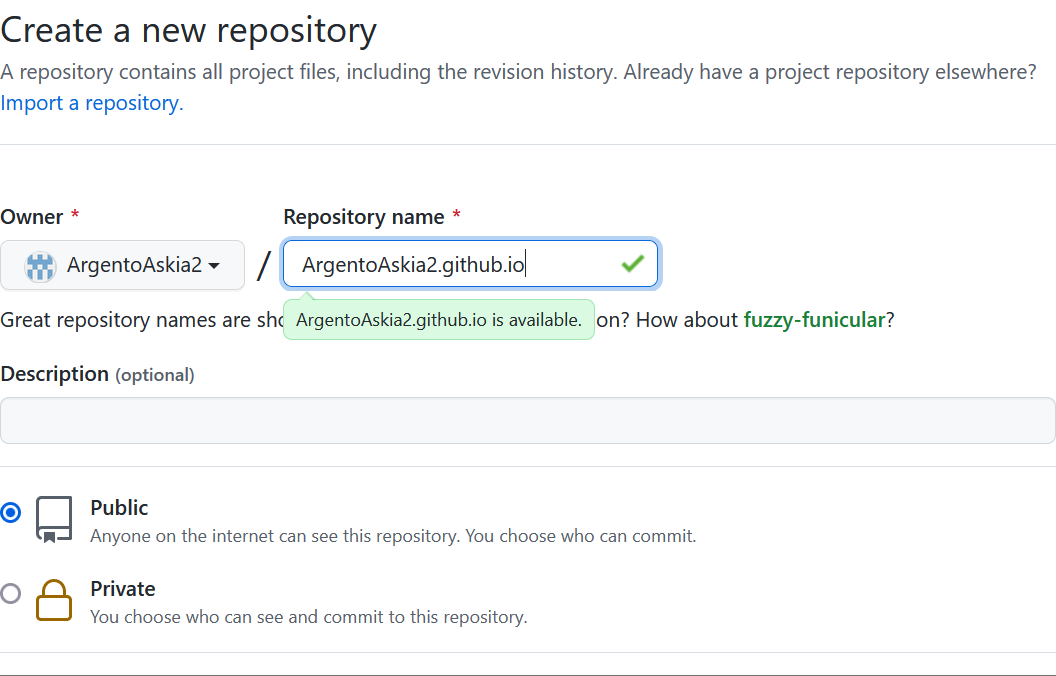
Task: Click the green checkmark in the name field
Action: coord(632,263)
